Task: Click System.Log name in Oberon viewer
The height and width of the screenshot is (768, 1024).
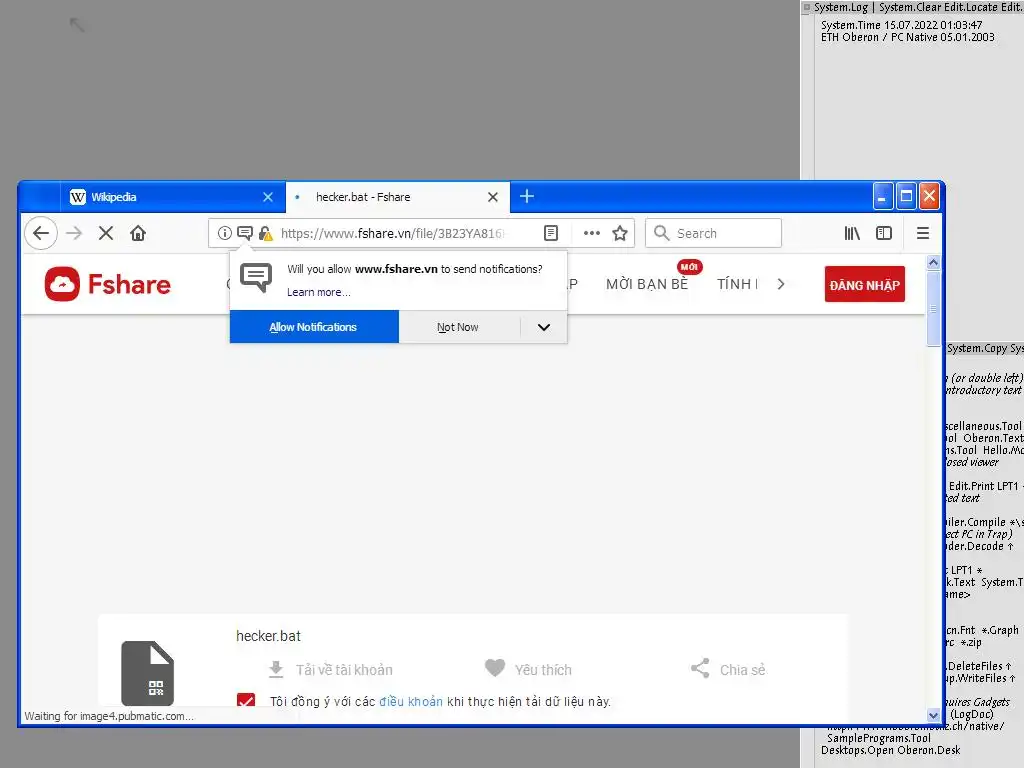Action: point(840,7)
